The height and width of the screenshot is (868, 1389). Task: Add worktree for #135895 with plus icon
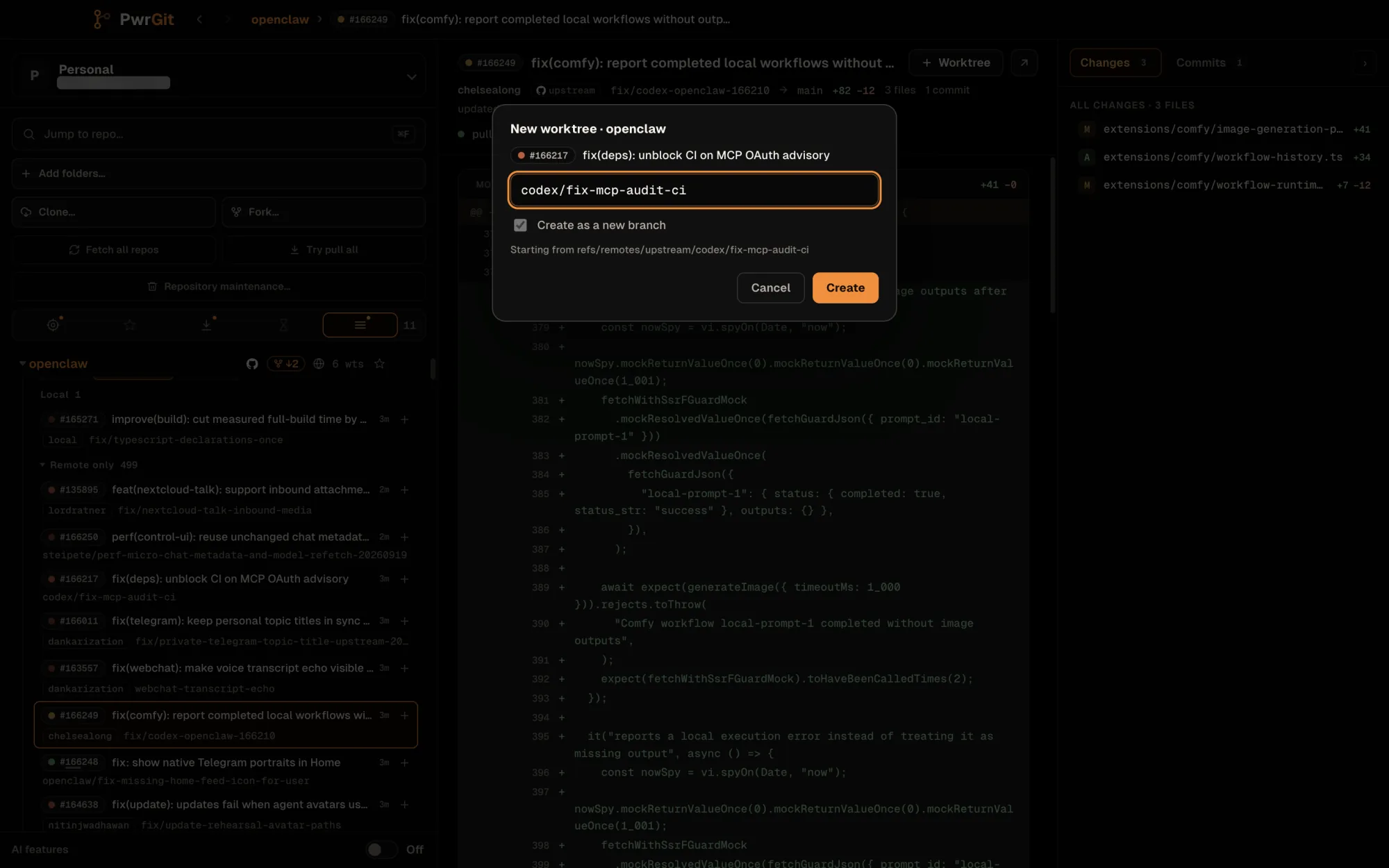click(405, 490)
